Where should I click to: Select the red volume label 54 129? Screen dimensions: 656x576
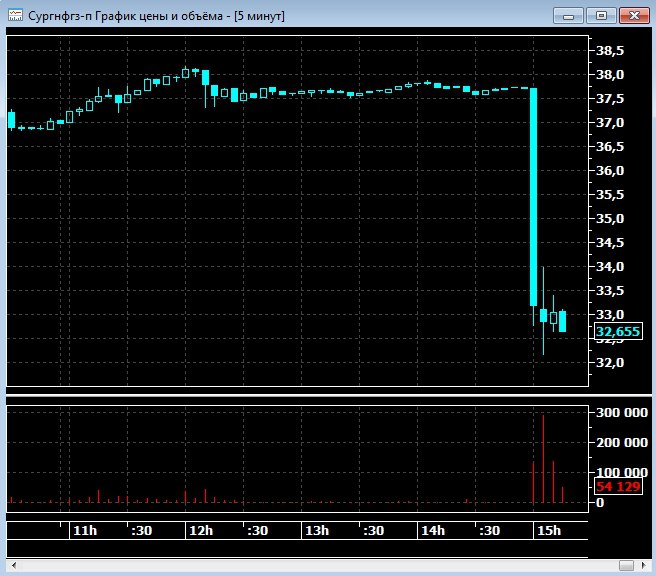click(x=618, y=486)
